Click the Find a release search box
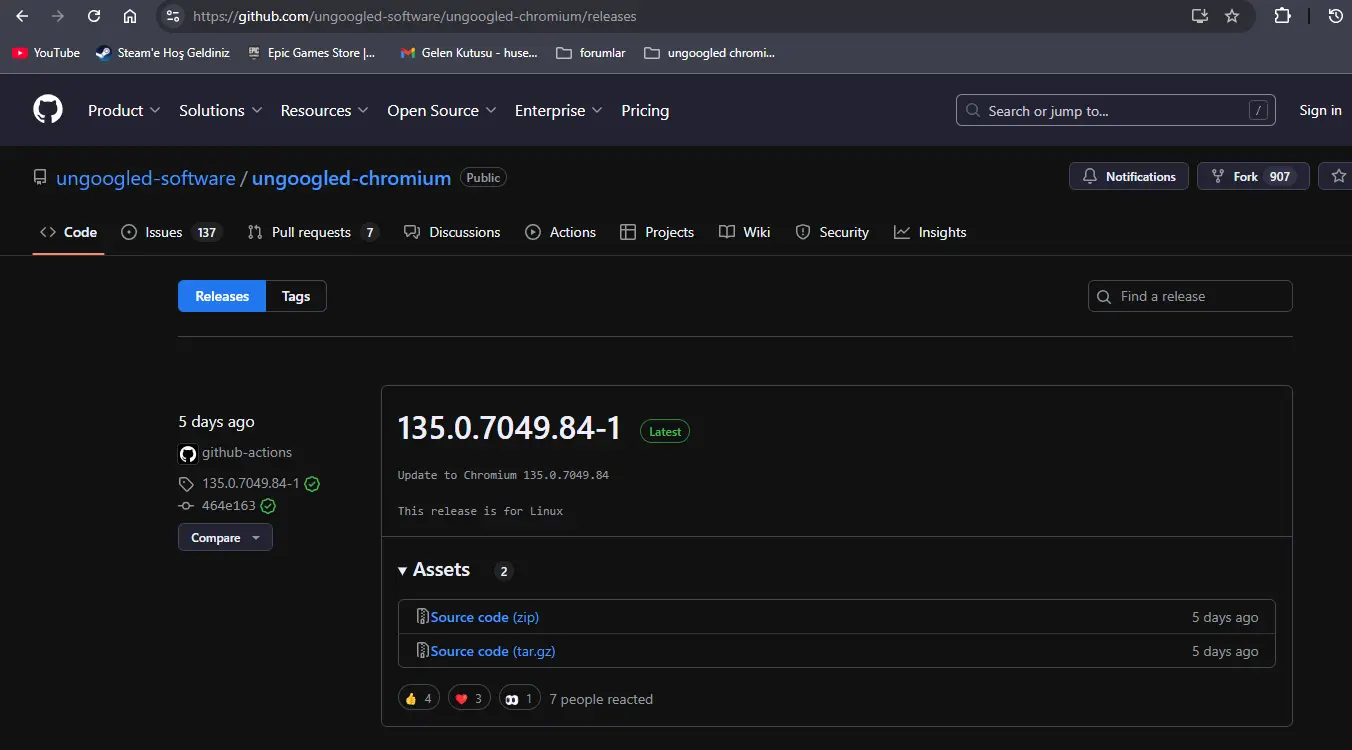Image resolution: width=1352 pixels, height=750 pixels. pyautogui.click(x=1190, y=296)
